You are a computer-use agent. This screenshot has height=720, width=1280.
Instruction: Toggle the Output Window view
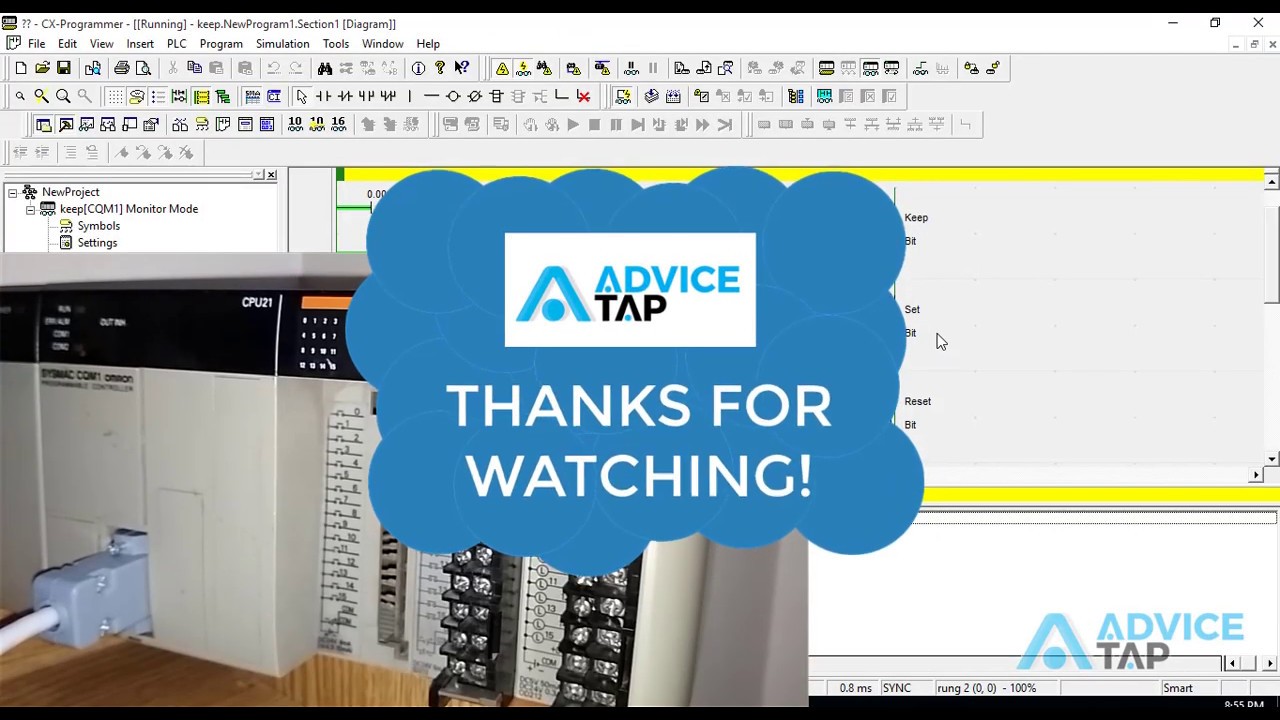click(x=66, y=124)
